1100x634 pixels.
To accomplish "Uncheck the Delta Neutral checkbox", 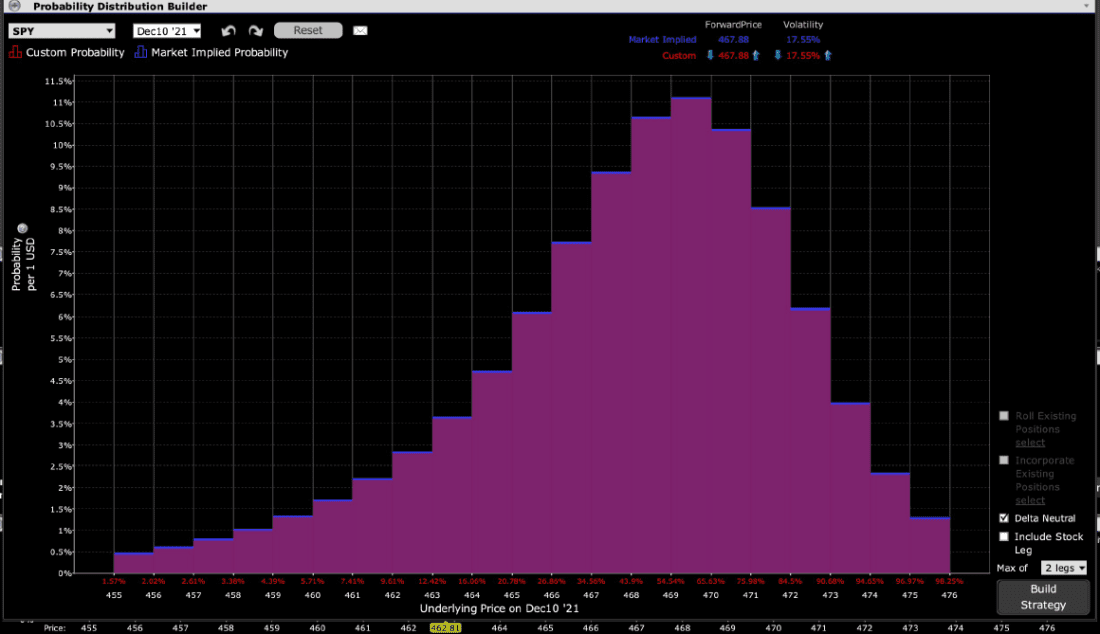I will click(1003, 518).
